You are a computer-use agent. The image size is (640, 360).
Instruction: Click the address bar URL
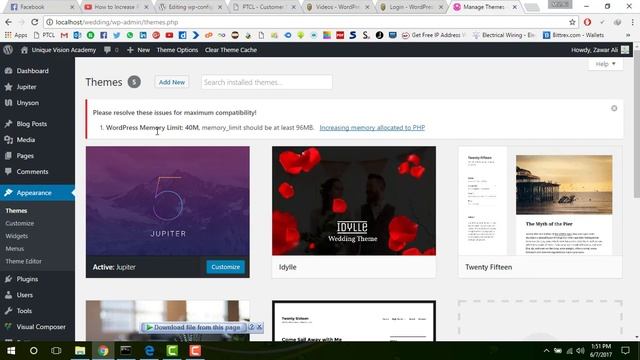pyautogui.click(x=117, y=22)
